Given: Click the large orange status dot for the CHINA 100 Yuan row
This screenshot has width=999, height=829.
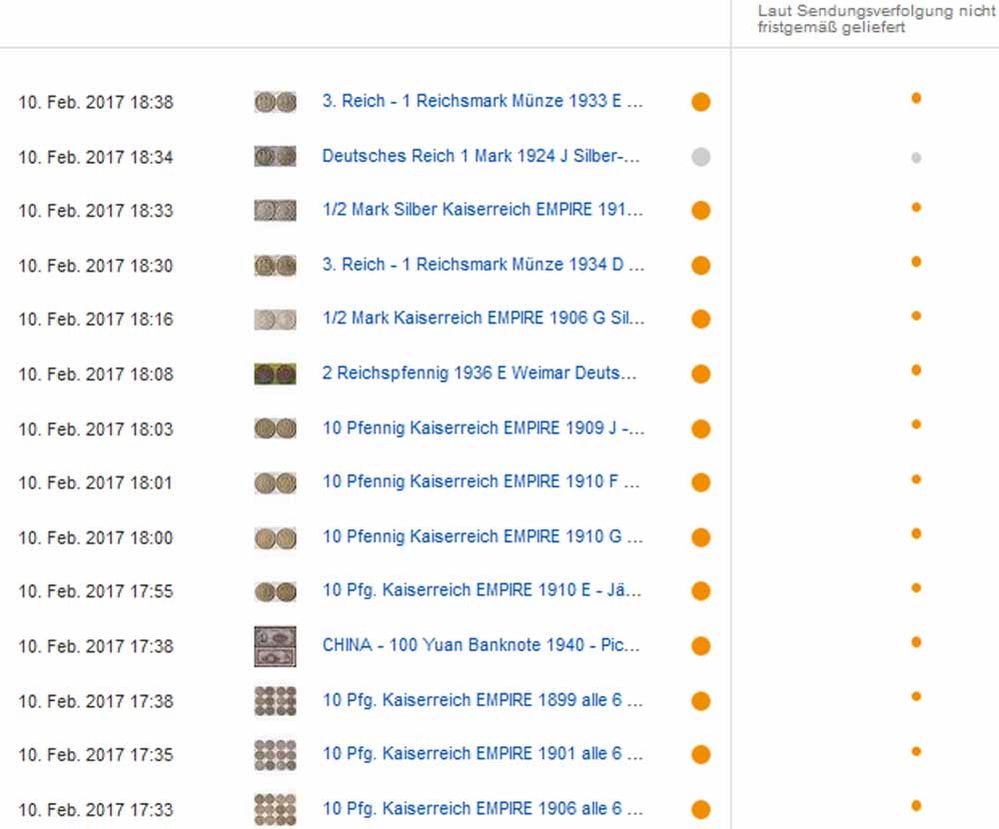Looking at the screenshot, I should point(701,646).
